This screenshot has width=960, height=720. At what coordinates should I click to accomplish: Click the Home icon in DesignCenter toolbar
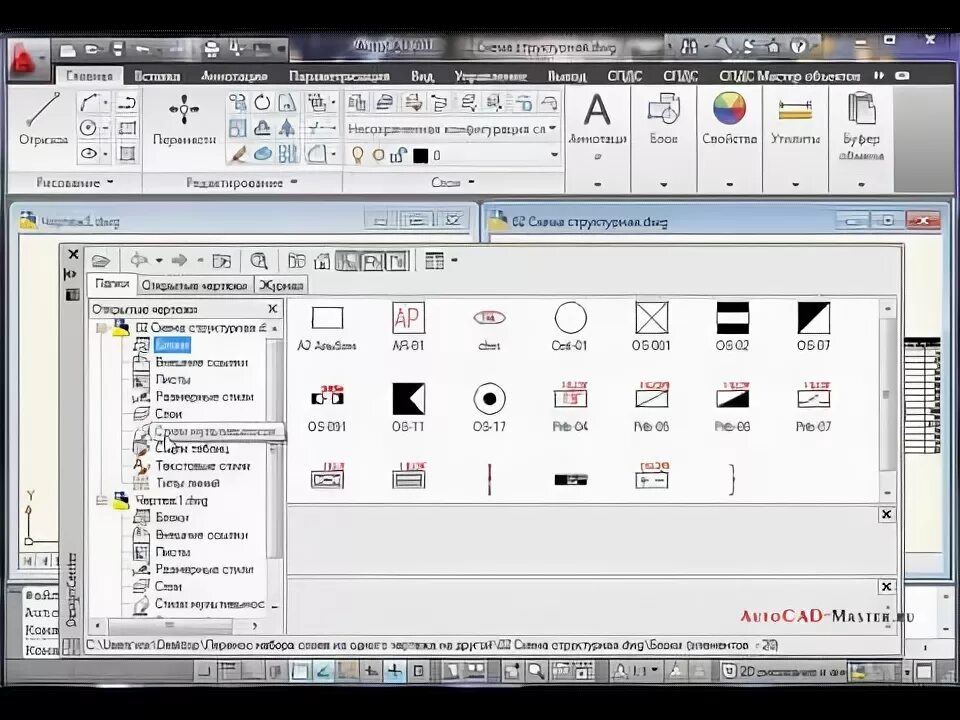click(322, 261)
